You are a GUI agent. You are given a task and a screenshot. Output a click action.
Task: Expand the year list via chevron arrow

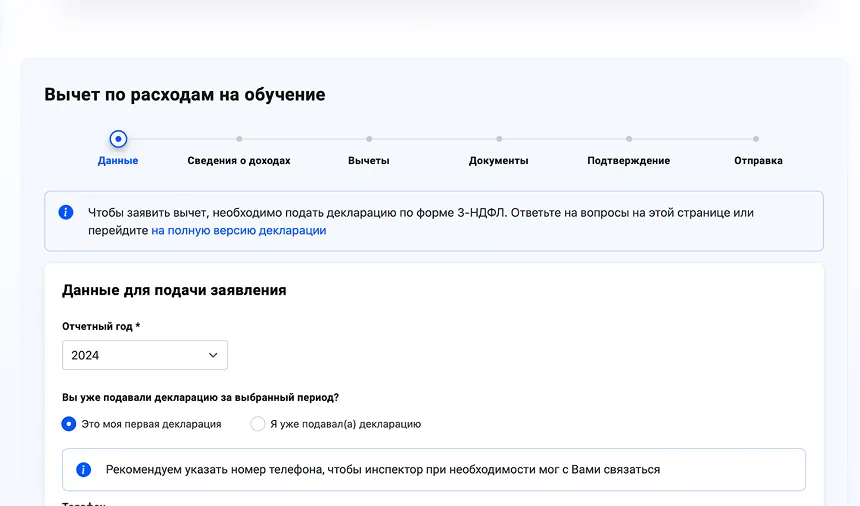point(213,355)
